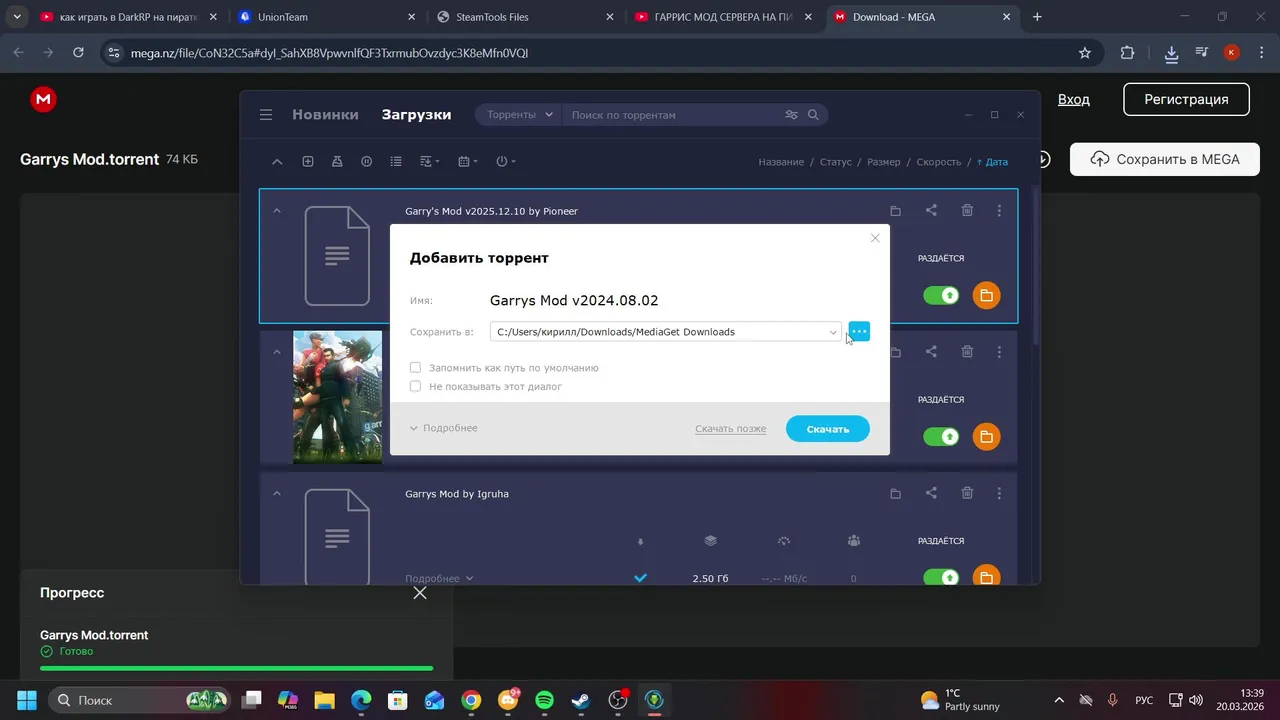1280x720 pixels.
Task: Click the list view icon in toolbar
Action: coord(396,162)
